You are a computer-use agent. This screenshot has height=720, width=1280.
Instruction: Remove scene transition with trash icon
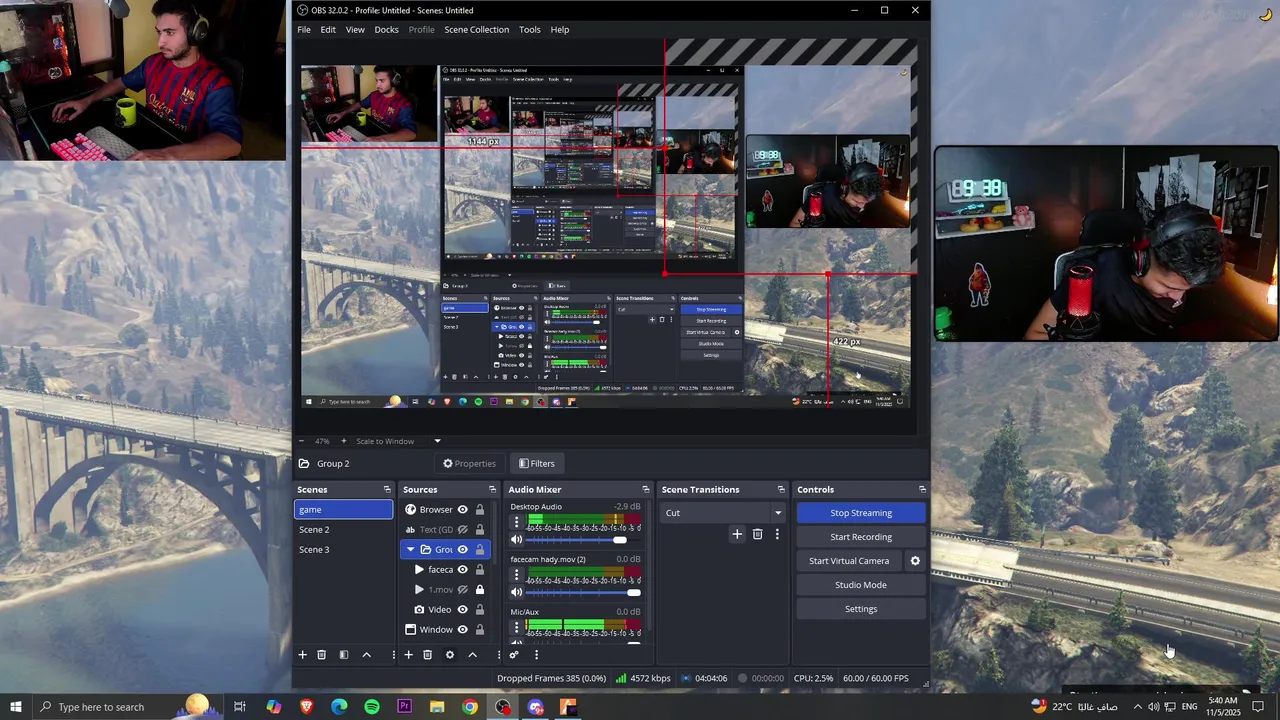[x=757, y=535]
